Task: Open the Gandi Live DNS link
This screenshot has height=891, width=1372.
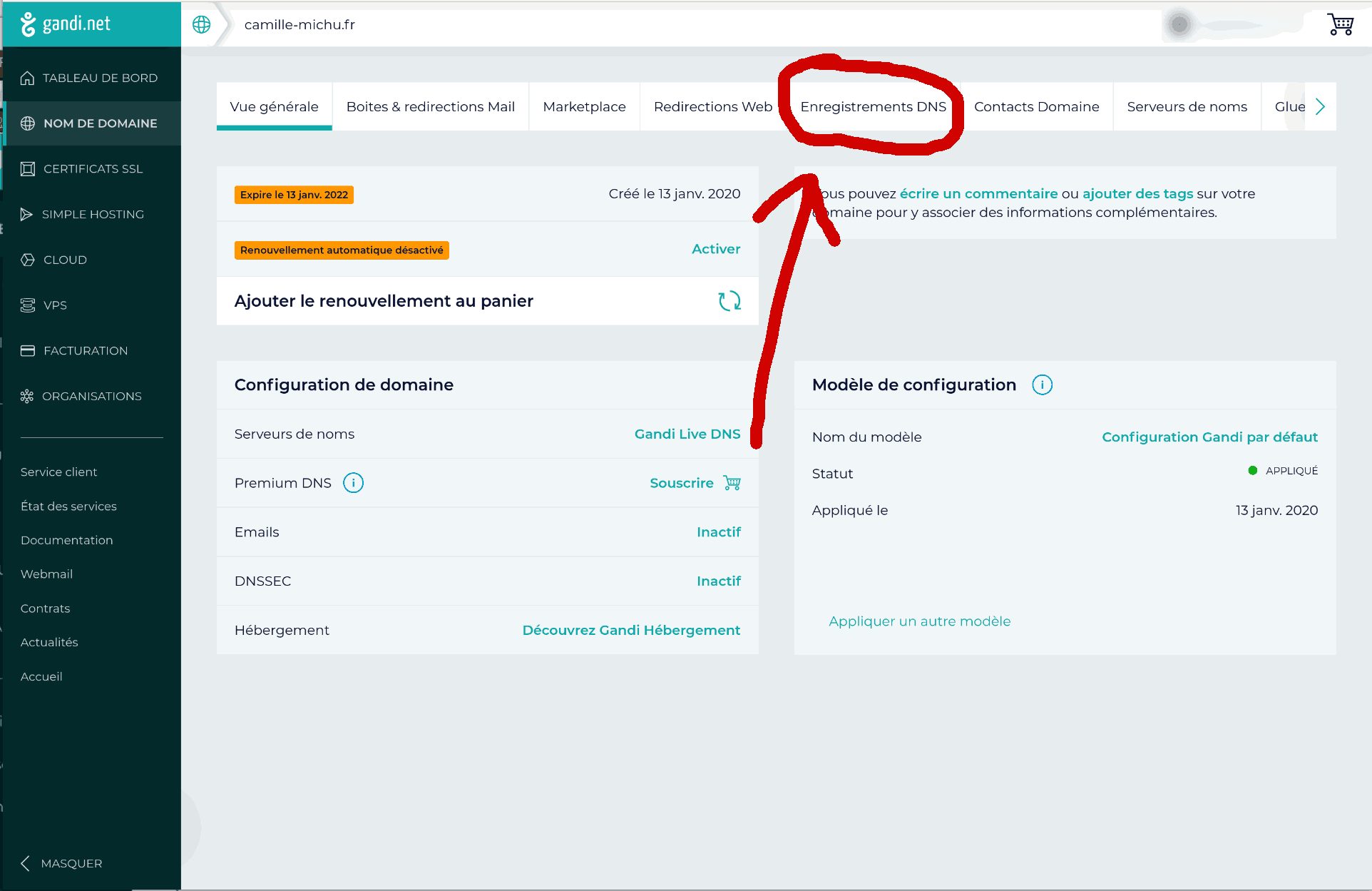Action: click(x=687, y=434)
